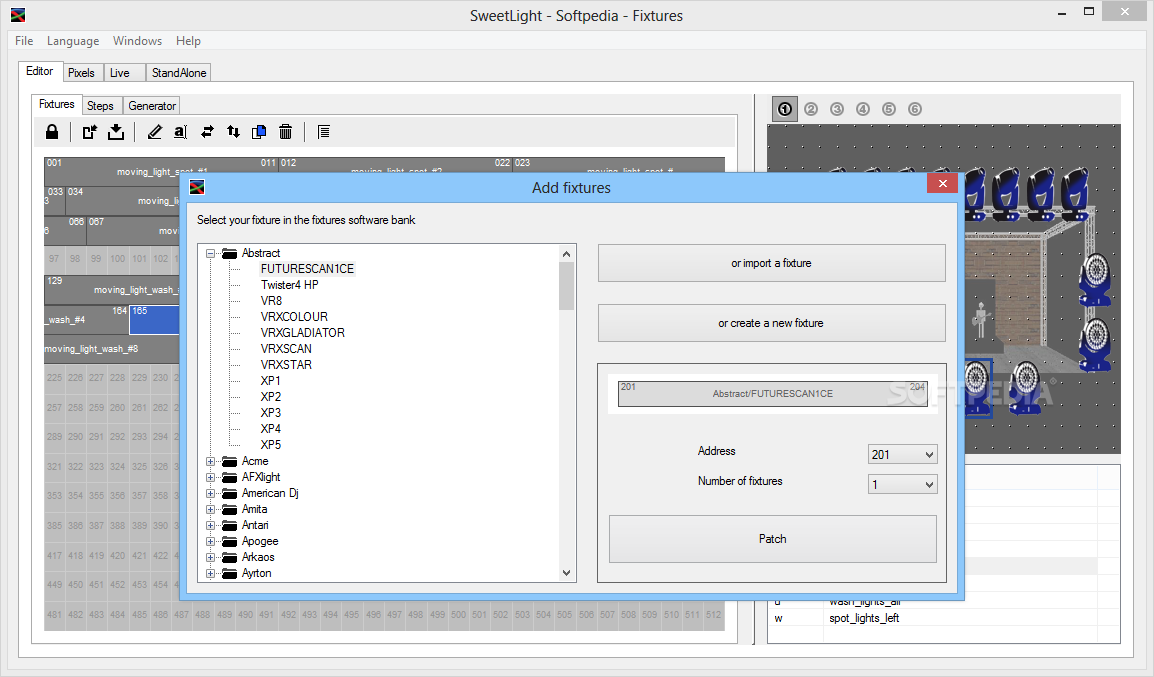This screenshot has width=1154, height=677.
Task: Click the rename text icon
Action: (180, 132)
